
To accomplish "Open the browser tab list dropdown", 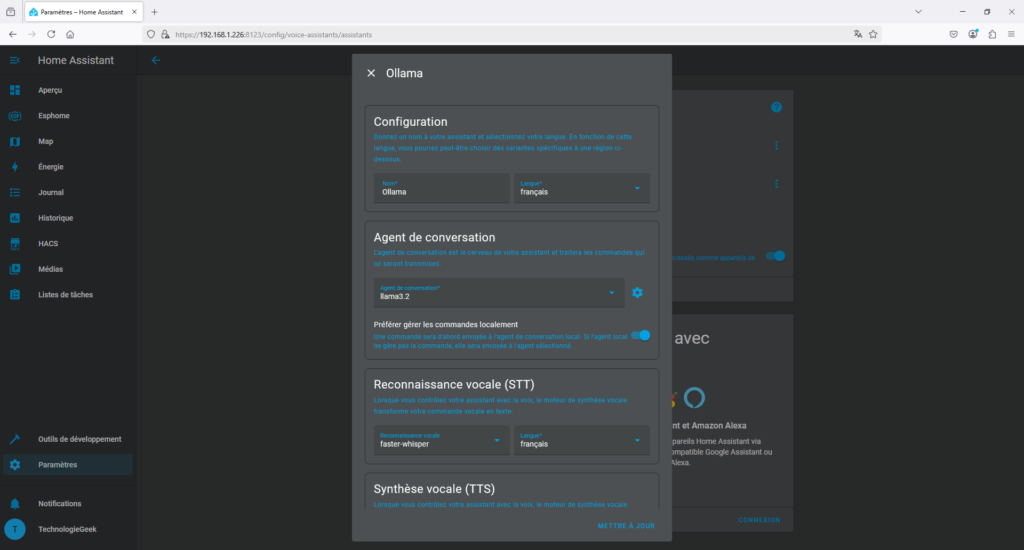I will coord(918,12).
